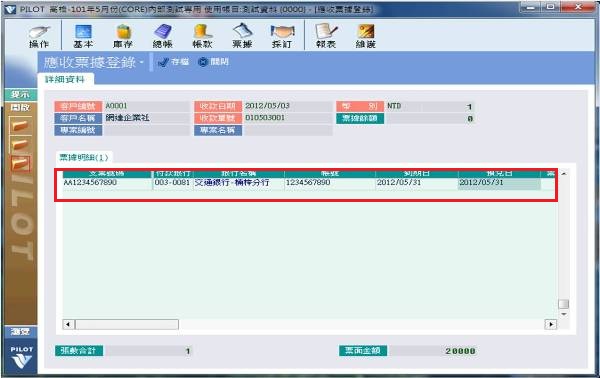Select the 票據明細(1) tab
The width and height of the screenshot is (600, 378).
click(x=84, y=157)
